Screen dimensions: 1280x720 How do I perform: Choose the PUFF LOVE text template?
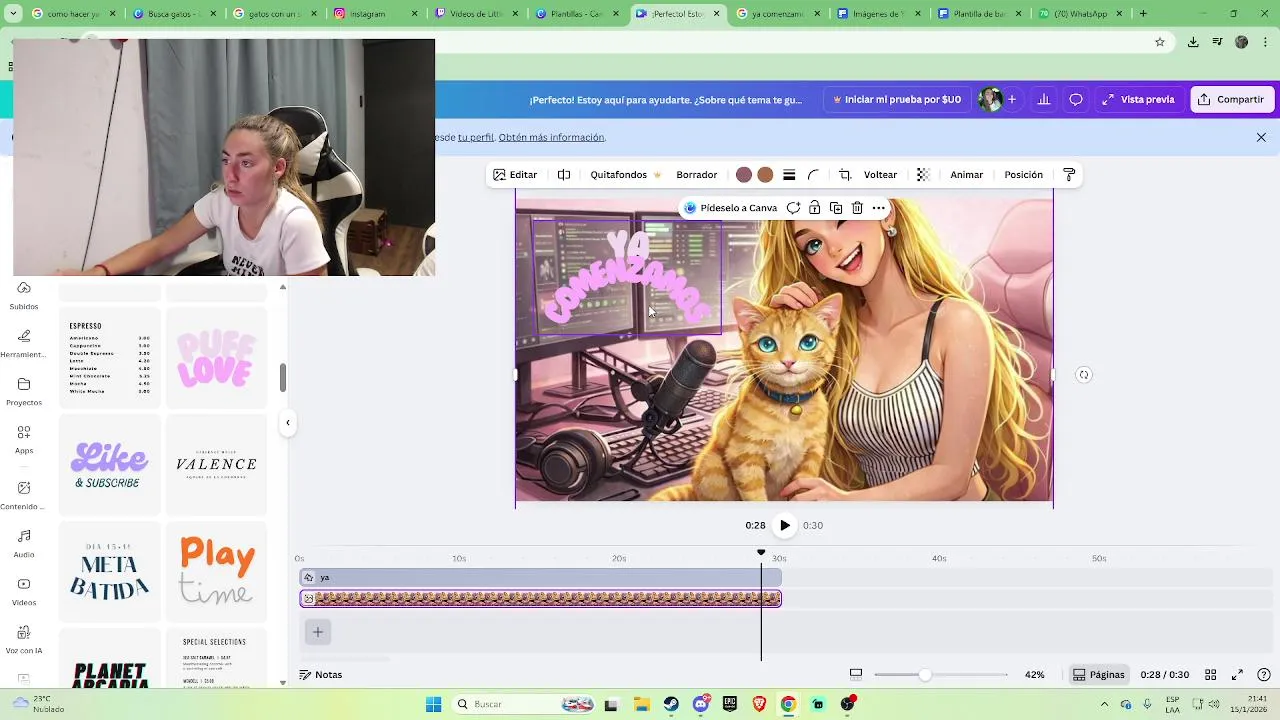[216, 358]
